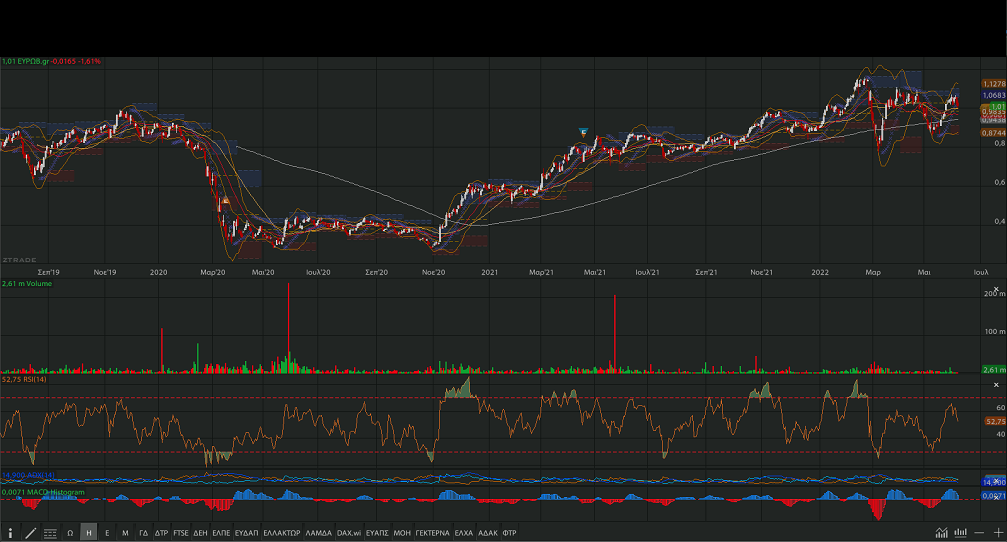Select the line drawing tool
This screenshot has width=1007, height=542.
tap(30, 533)
